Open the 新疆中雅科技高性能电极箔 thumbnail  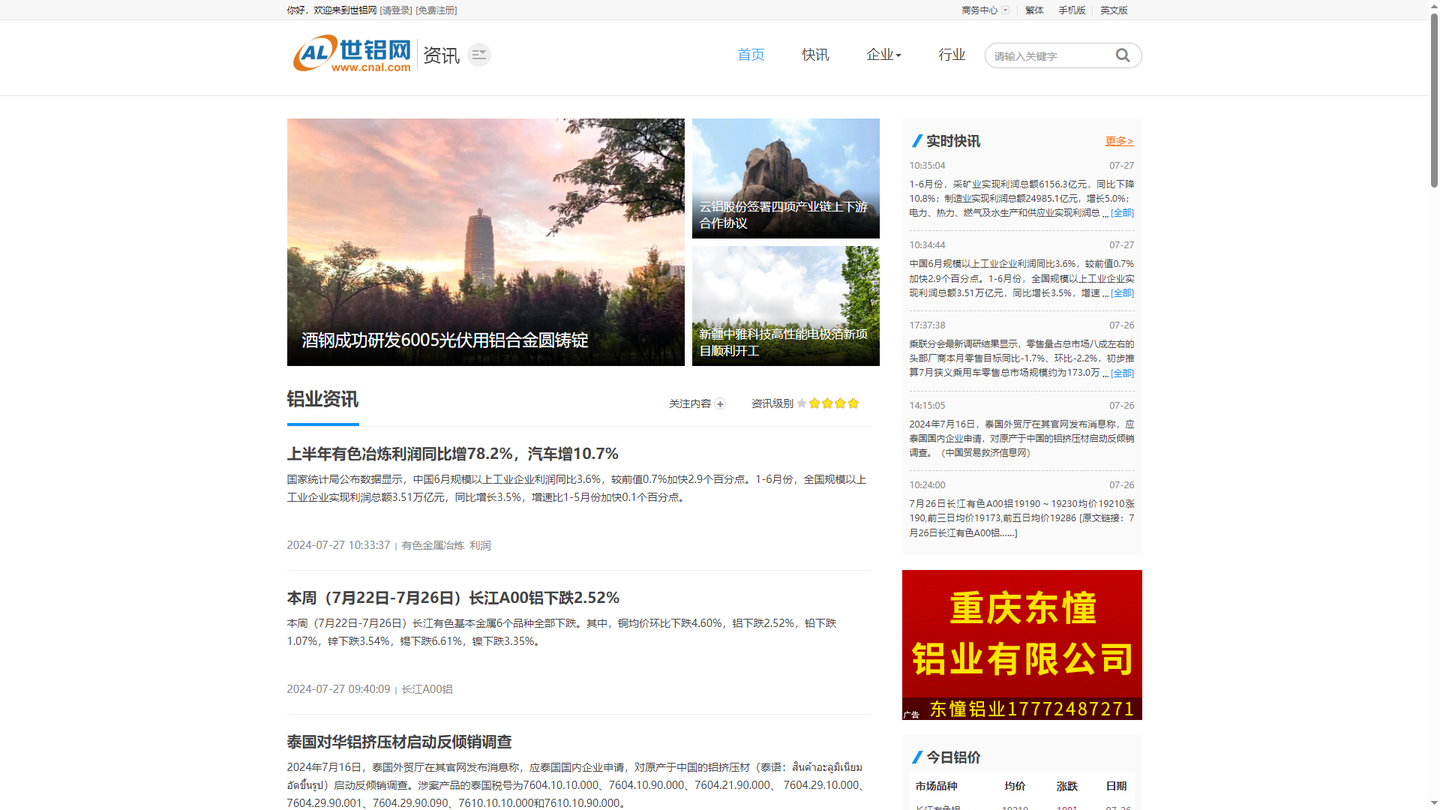pos(786,306)
